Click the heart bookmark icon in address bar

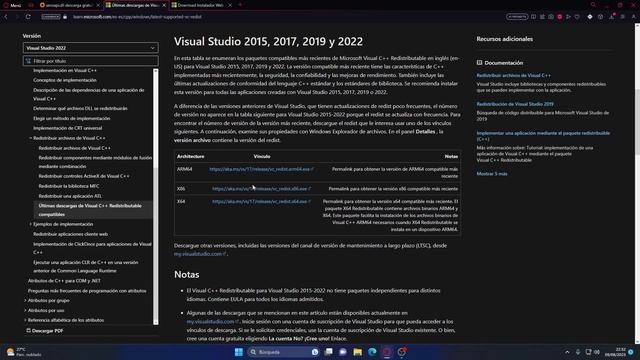point(577,17)
